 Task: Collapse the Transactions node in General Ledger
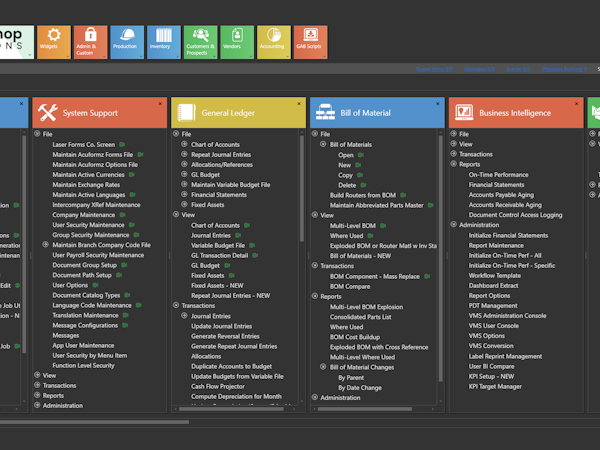[176, 305]
